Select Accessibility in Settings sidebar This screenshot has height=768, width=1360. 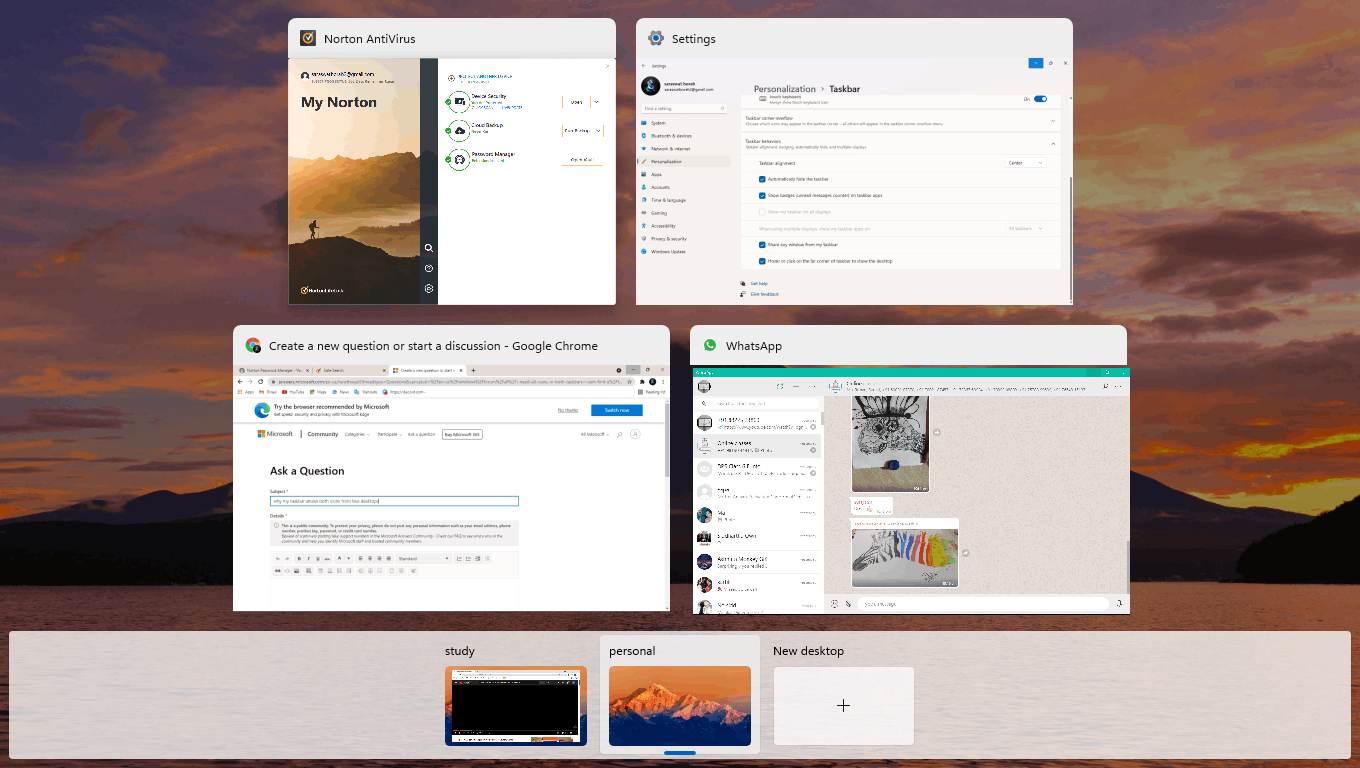(685, 226)
